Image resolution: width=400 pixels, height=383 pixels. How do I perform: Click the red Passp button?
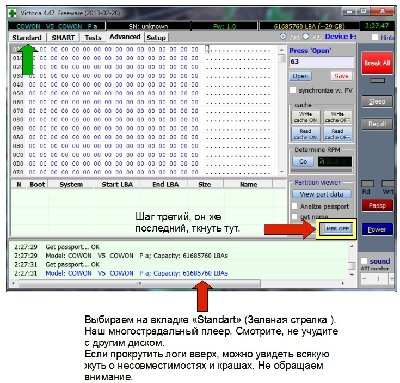pyautogui.click(x=377, y=205)
